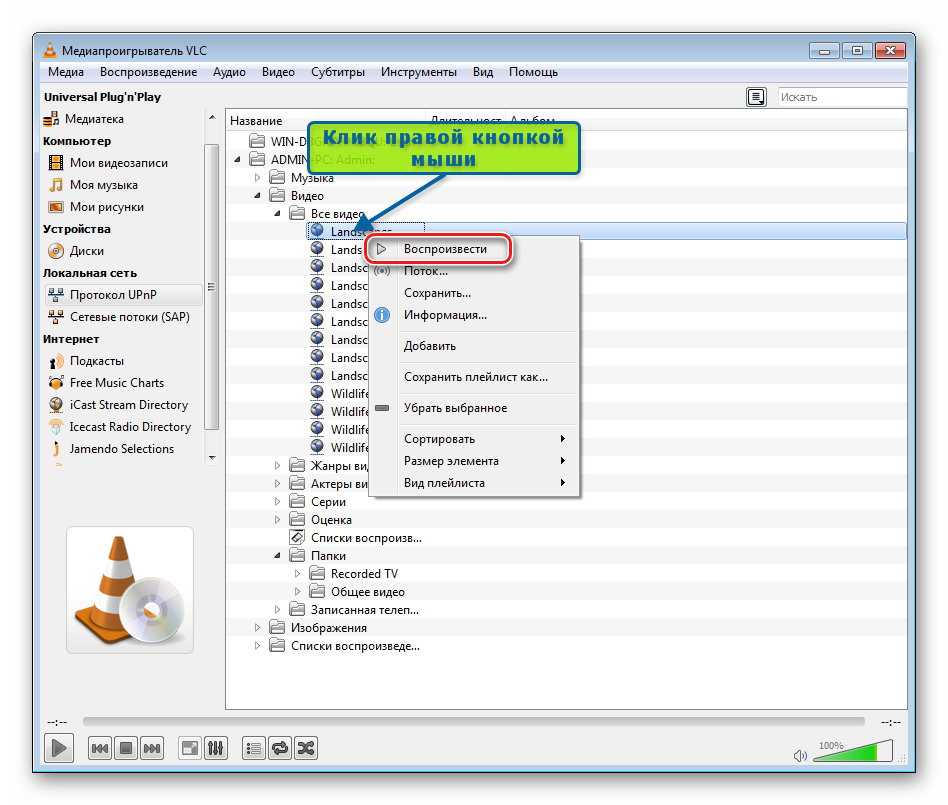Image resolution: width=948 pixels, height=805 pixels.
Task: Toggle fullscreen video mode
Action: [x=190, y=748]
